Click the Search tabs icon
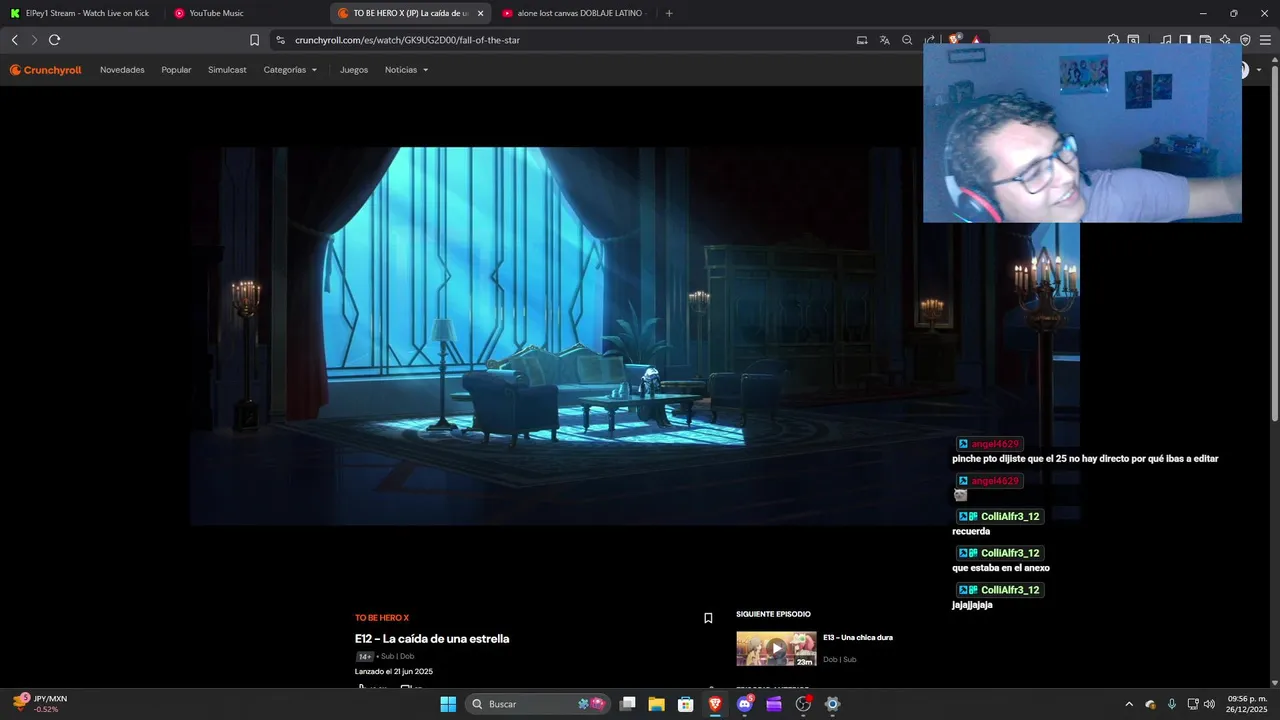The image size is (1280, 720). tap(1134, 40)
